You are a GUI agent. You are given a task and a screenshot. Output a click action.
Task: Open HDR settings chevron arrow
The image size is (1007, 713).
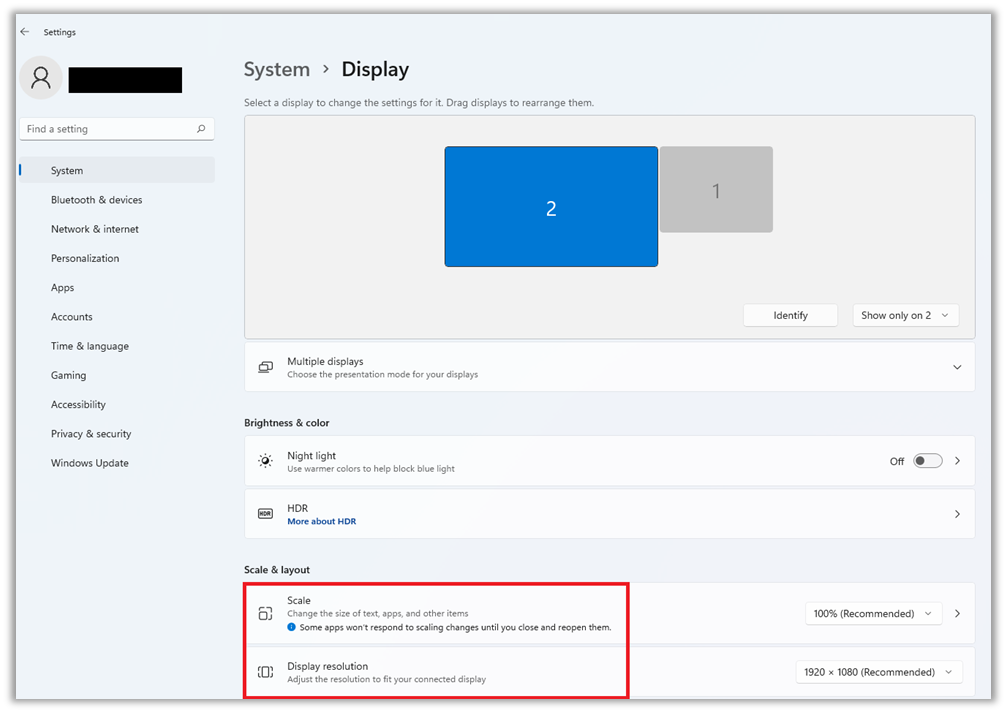coord(956,514)
